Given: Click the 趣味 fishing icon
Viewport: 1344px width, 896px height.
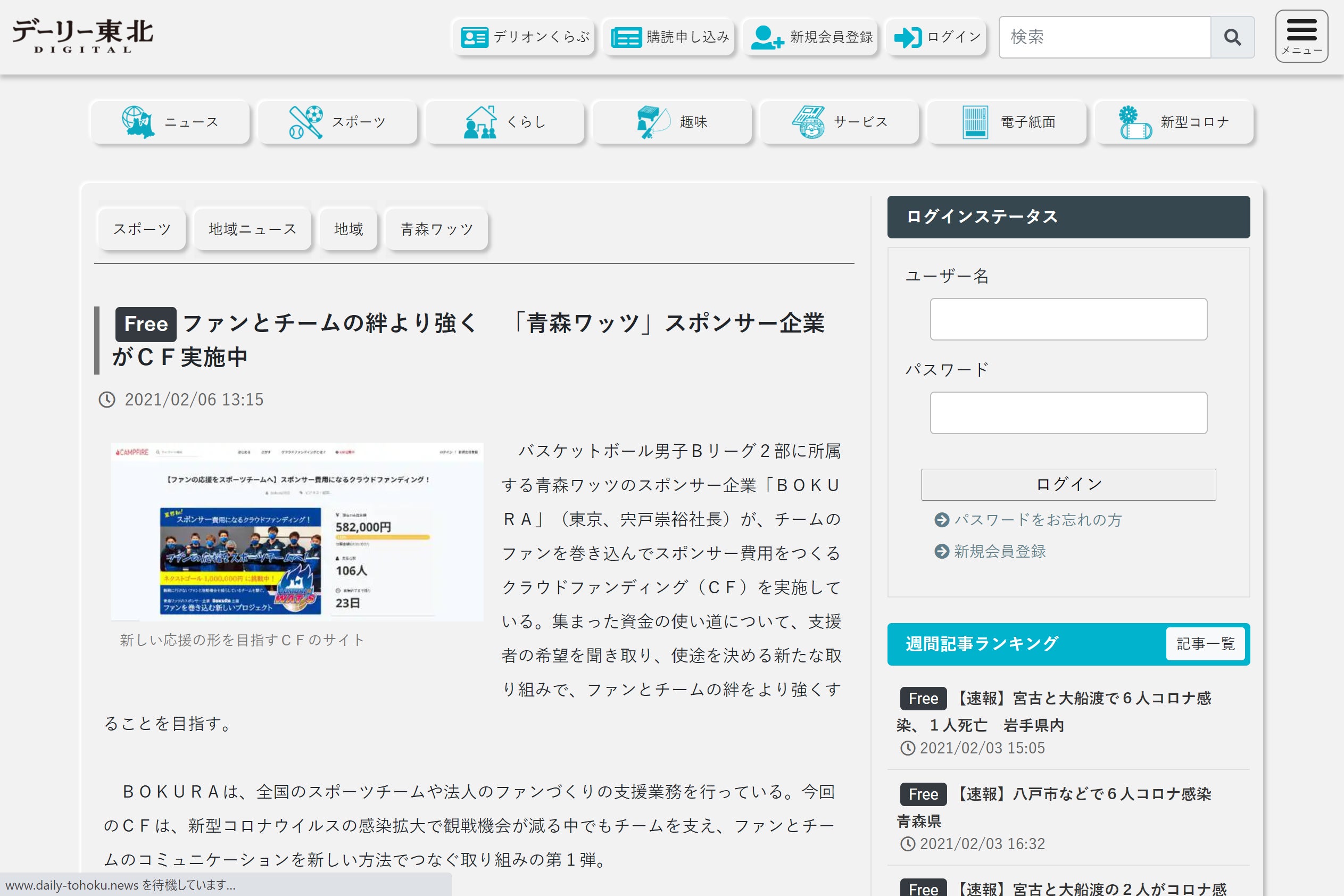Looking at the screenshot, I should [652, 122].
